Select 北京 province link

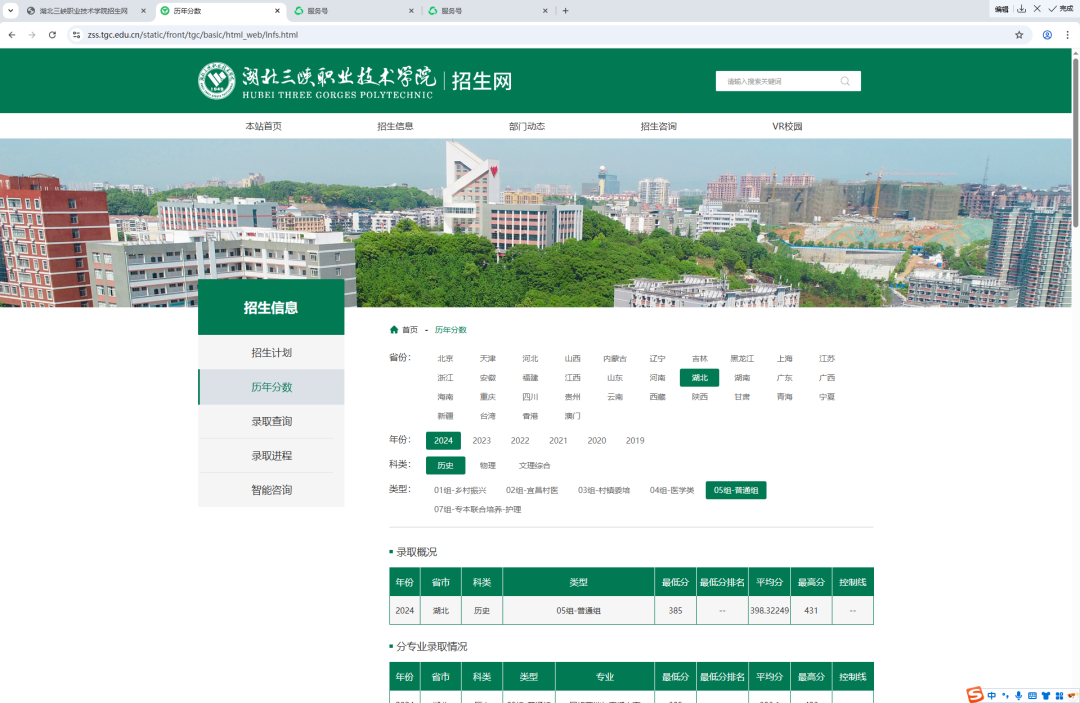(445, 358)
